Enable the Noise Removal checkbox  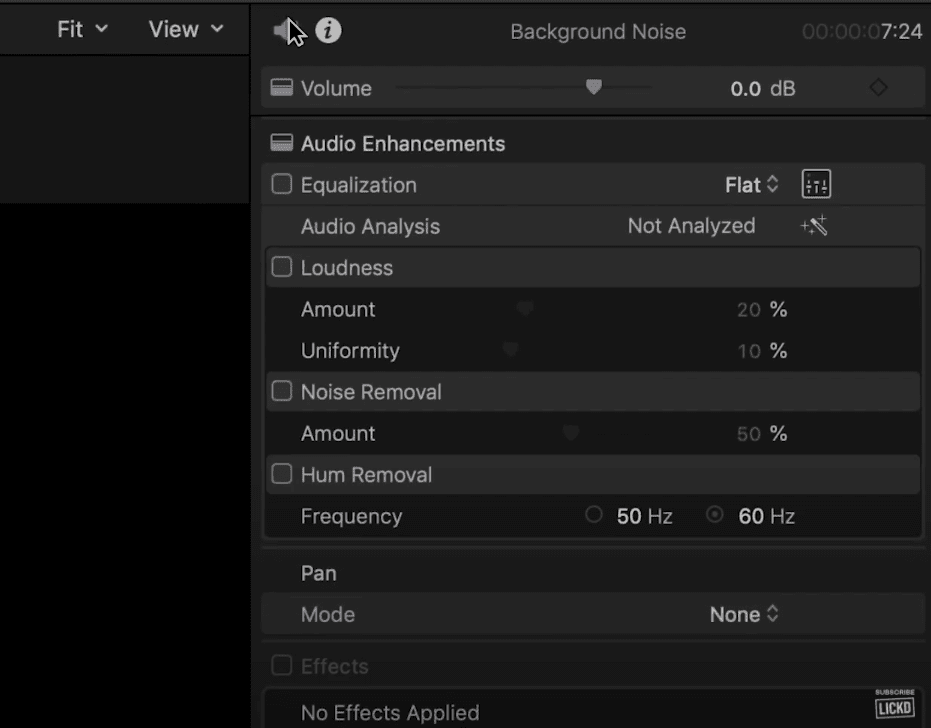coord(281,391)
